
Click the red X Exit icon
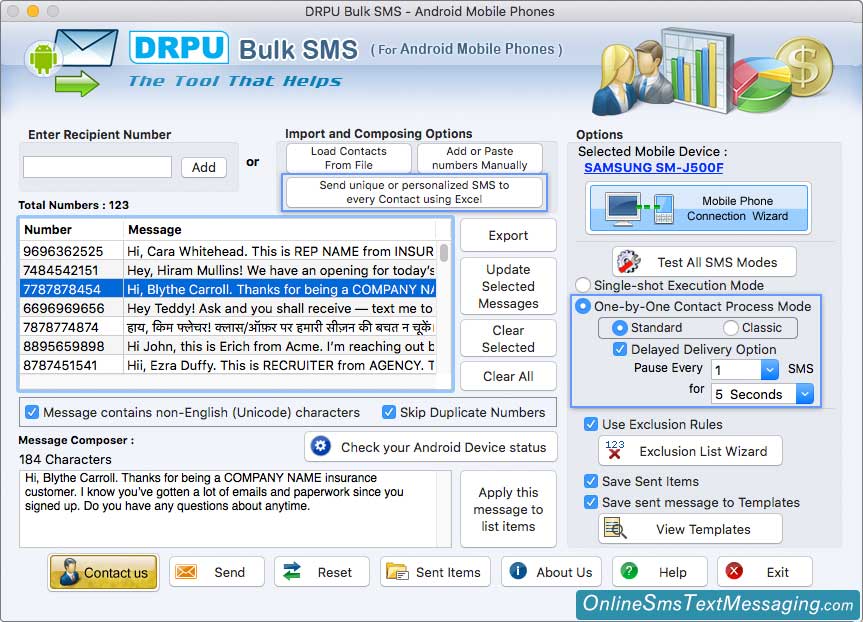pyautogui.click(x=734, y=571)
